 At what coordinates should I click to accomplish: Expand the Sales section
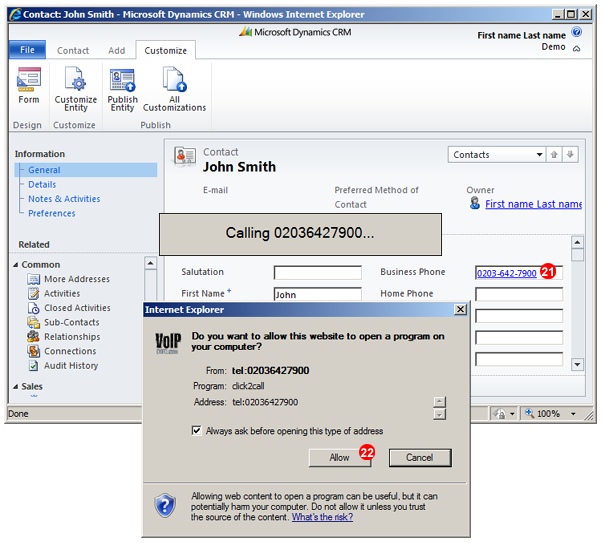click(x=16, y=386)
